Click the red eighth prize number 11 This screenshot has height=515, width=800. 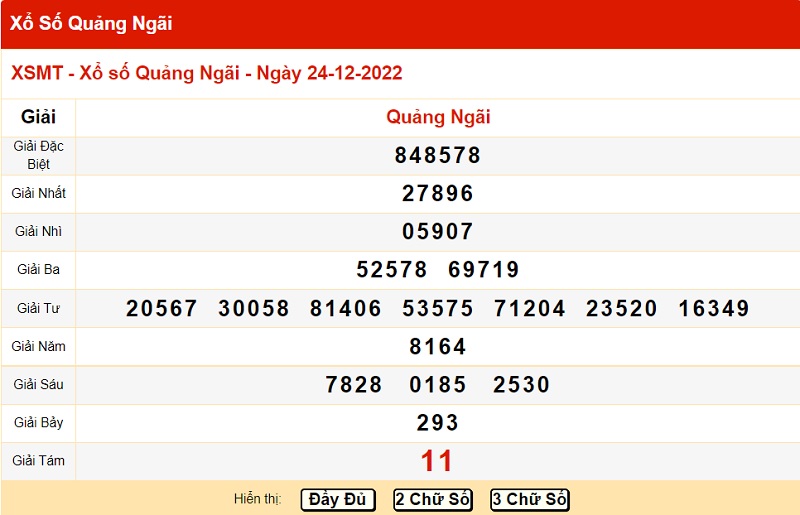pos(437,461)
